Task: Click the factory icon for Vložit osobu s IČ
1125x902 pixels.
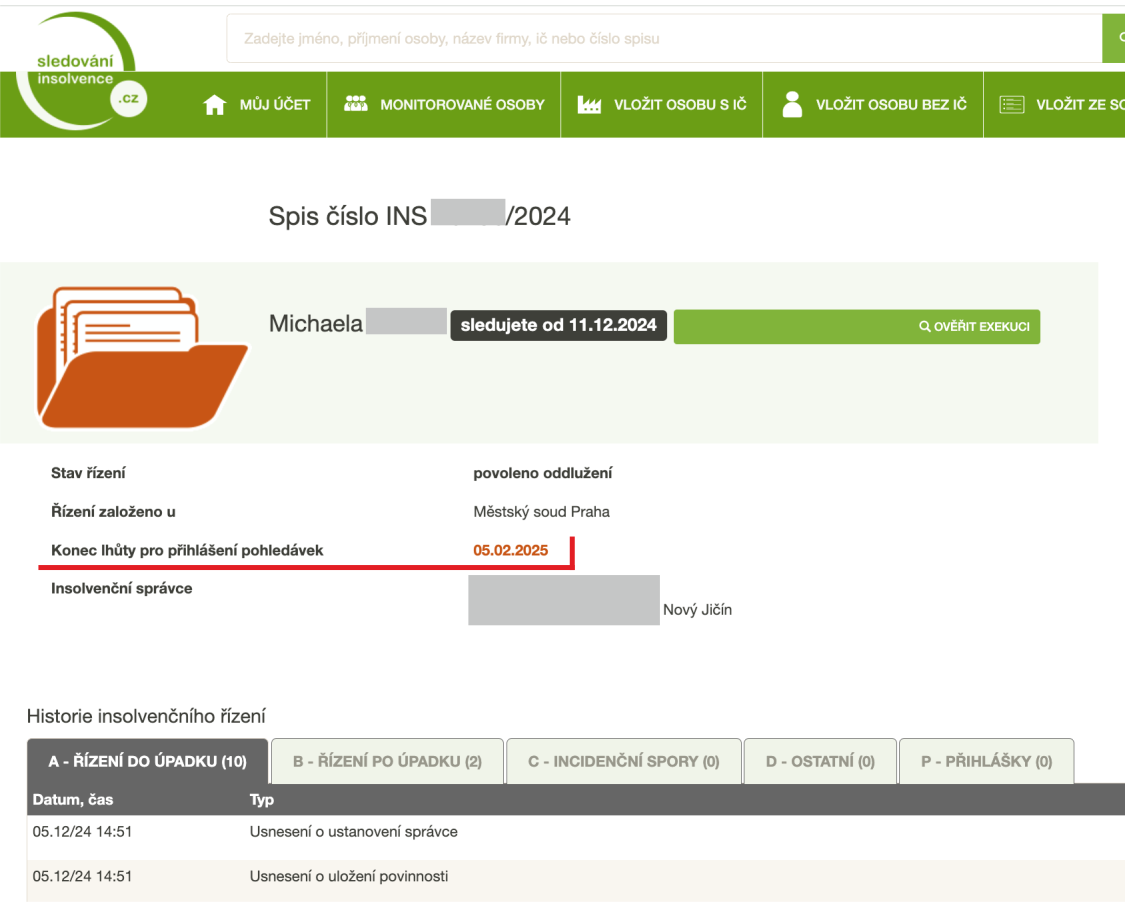Action: 590,105
